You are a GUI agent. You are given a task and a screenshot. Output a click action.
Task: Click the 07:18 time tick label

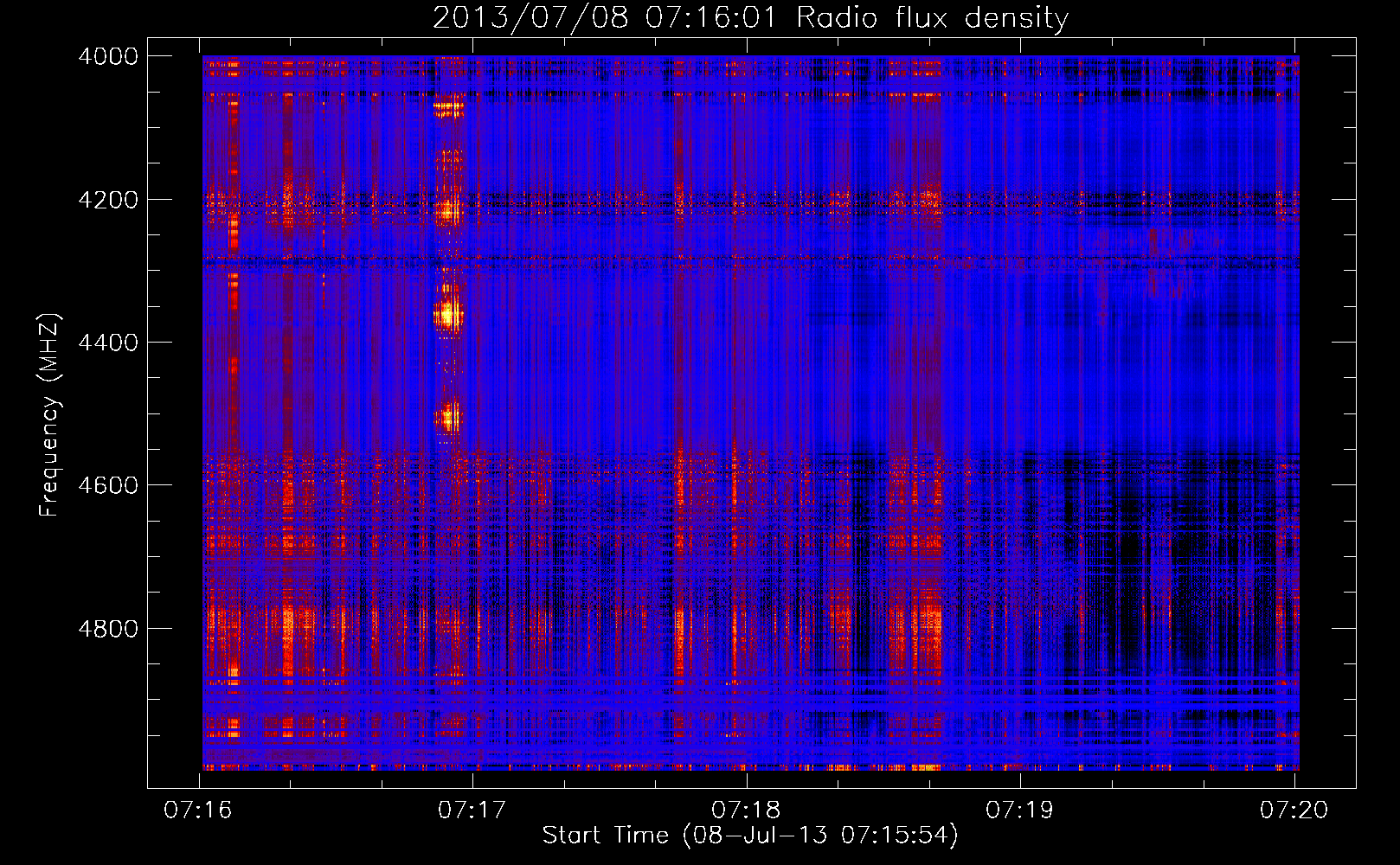[x=746, y=810]
